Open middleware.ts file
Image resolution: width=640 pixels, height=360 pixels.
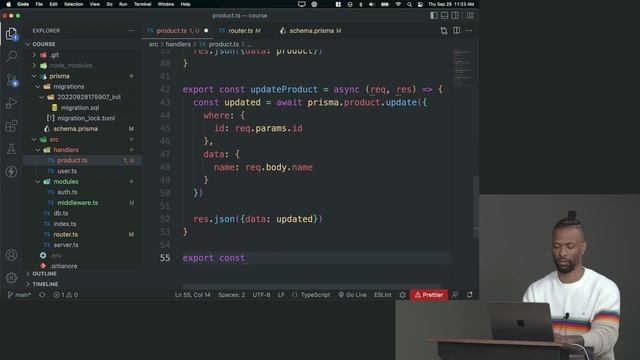77,202
